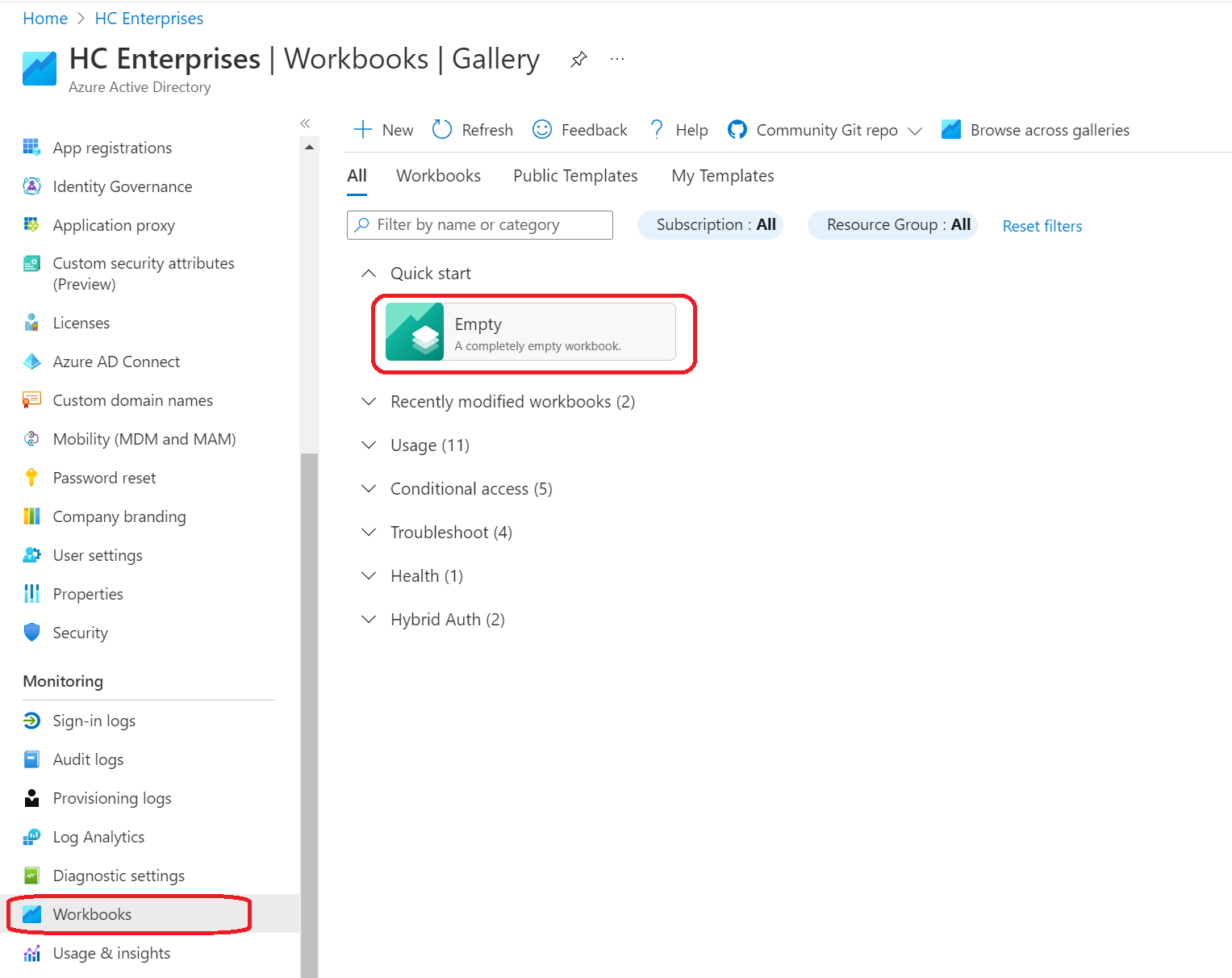Select Identity Governance from the sidebar

[x=122, y=186]
